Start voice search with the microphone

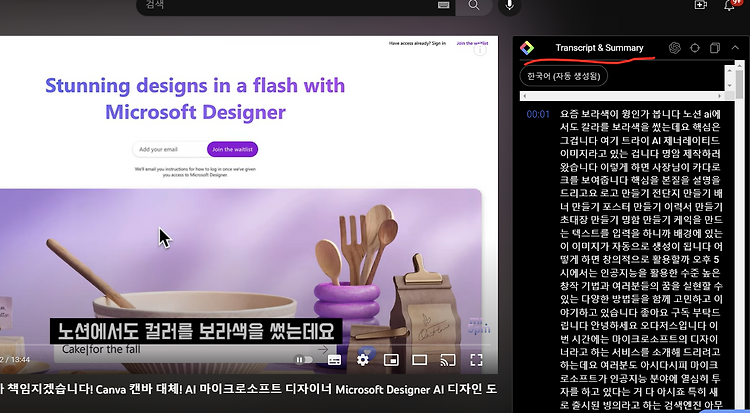pos(509,6)
